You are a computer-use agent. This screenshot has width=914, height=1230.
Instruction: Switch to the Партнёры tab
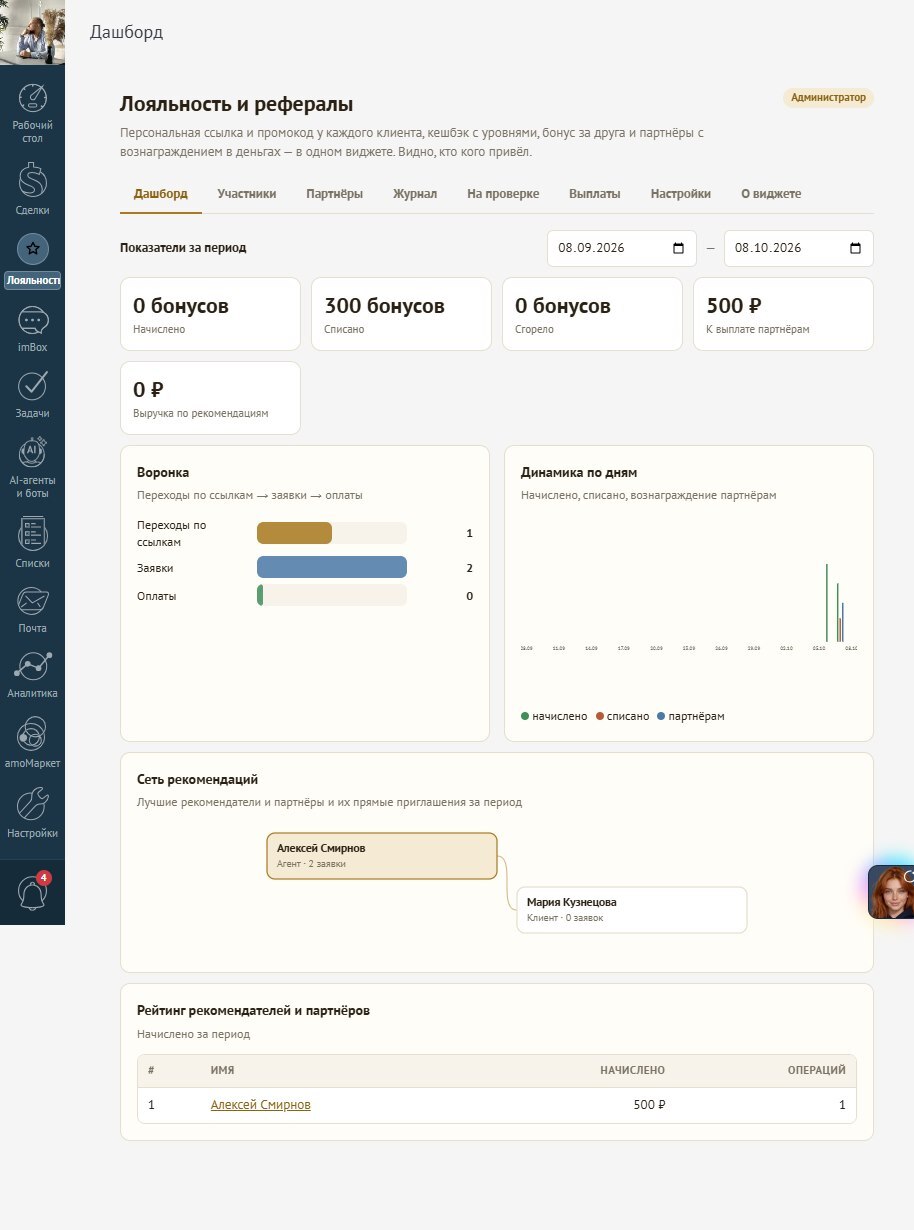coord(335,194)
